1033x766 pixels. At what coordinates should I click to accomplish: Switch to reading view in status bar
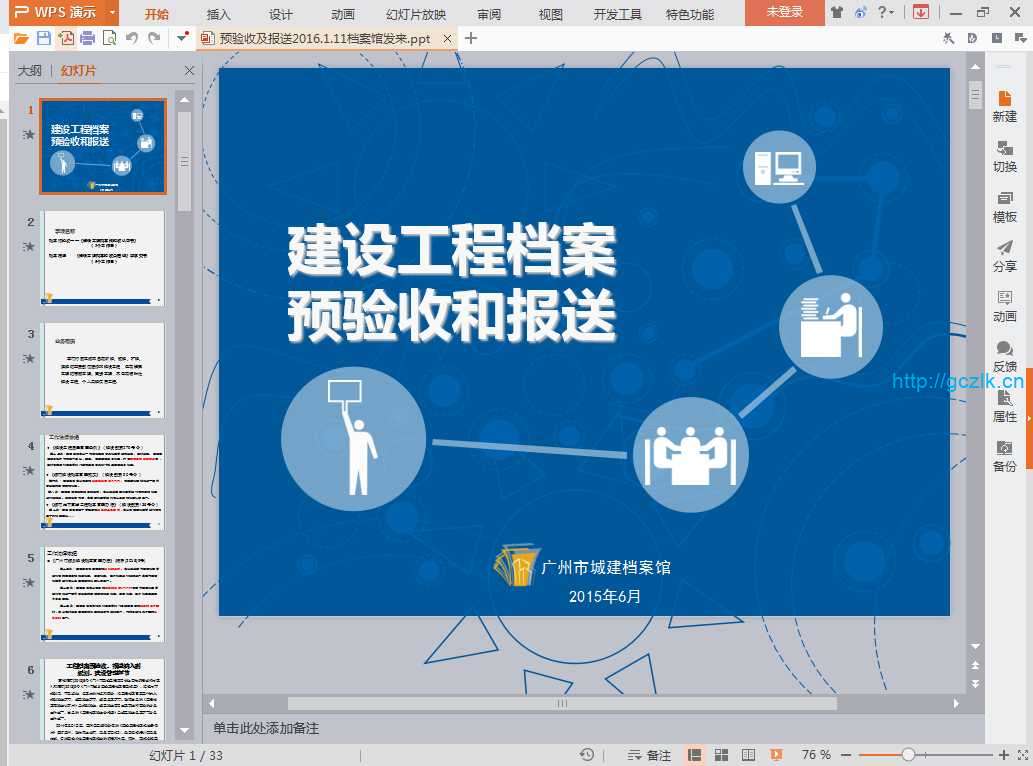coord(748,754)
